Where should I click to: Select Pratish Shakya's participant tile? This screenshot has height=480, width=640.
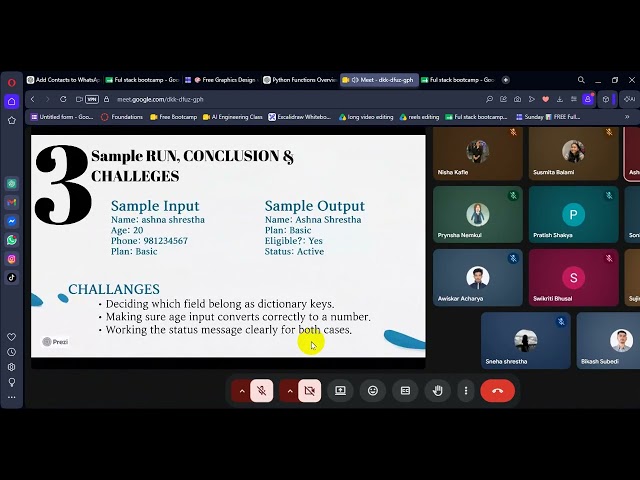(x=573, y=215)
